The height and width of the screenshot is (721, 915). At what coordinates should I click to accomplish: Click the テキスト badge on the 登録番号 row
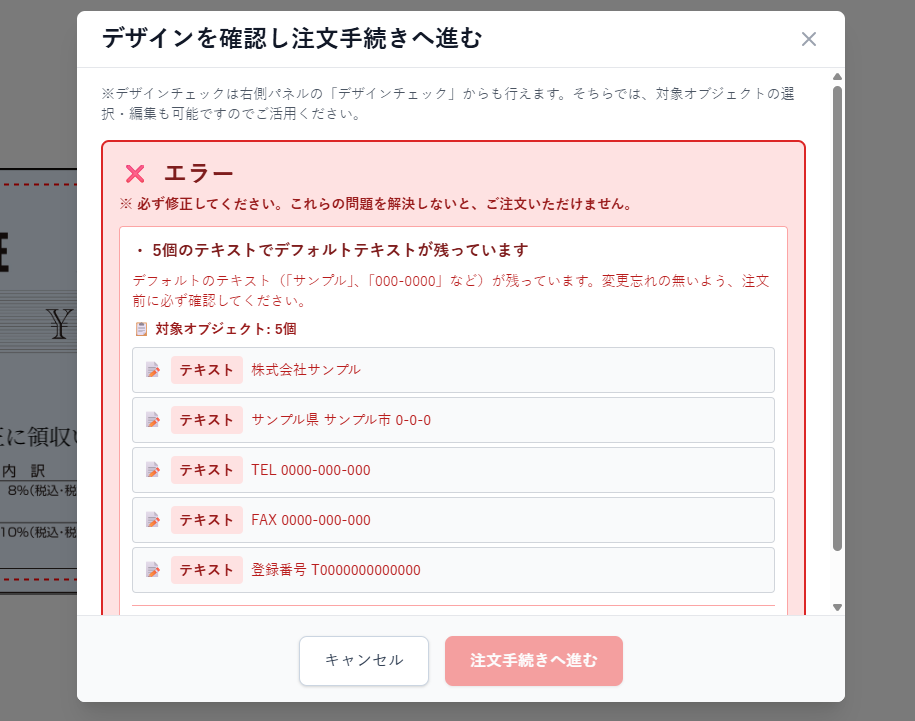click(207, 569)
